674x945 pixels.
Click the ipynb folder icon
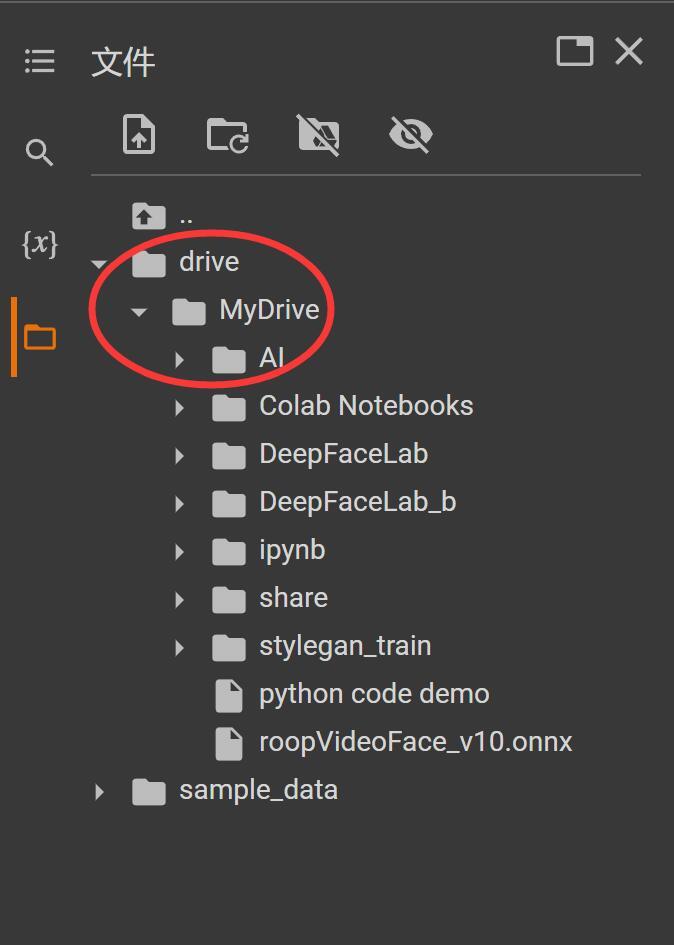(x=228, y=552)
